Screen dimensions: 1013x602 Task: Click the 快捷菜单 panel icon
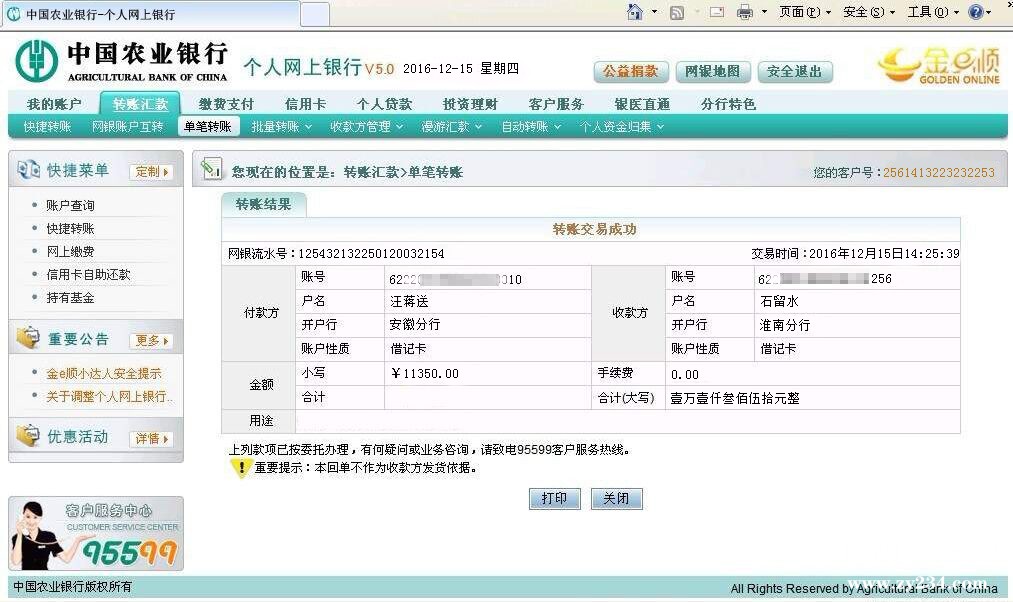click(28, 170)
